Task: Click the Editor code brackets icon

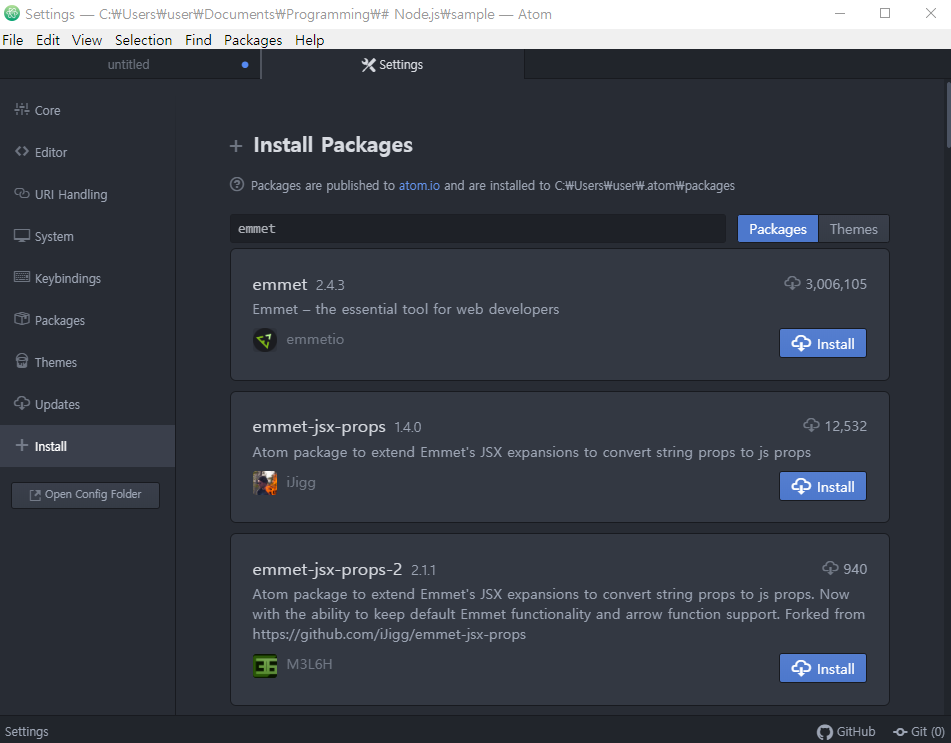Action: pos(22,151)
